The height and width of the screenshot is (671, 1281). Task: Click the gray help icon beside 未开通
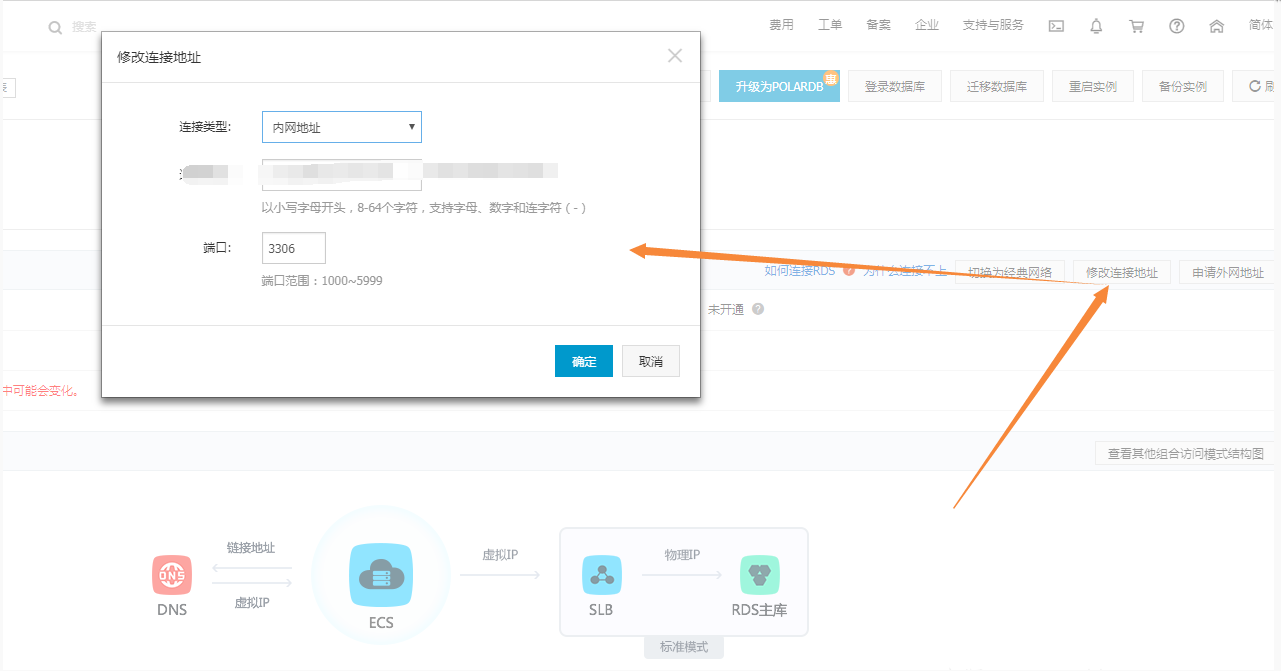coord(758,309)
